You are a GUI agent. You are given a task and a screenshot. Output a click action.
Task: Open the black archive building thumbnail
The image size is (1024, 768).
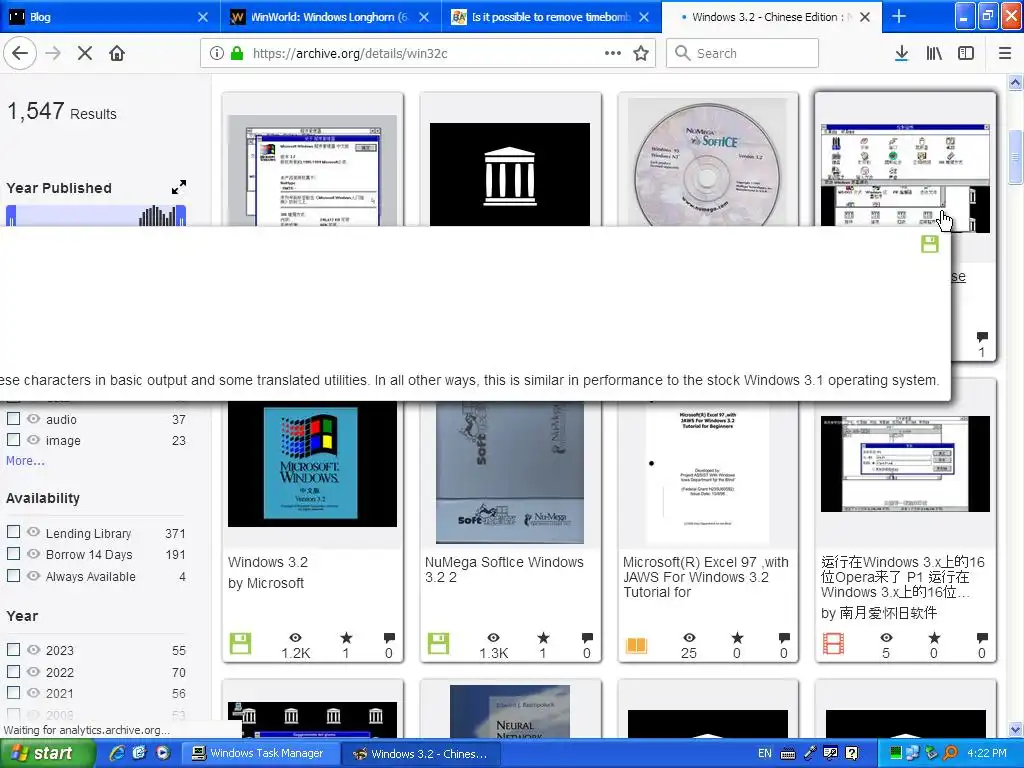510,174
